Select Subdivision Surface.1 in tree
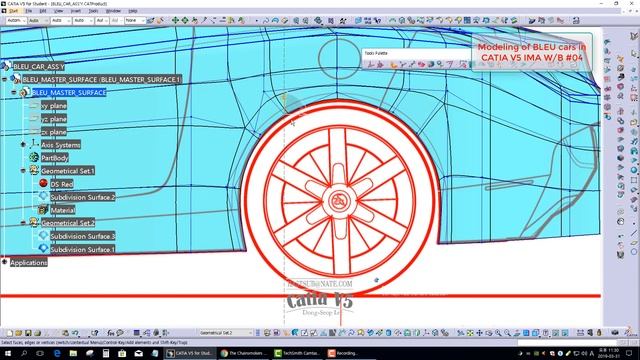 [x=82, y=249]
